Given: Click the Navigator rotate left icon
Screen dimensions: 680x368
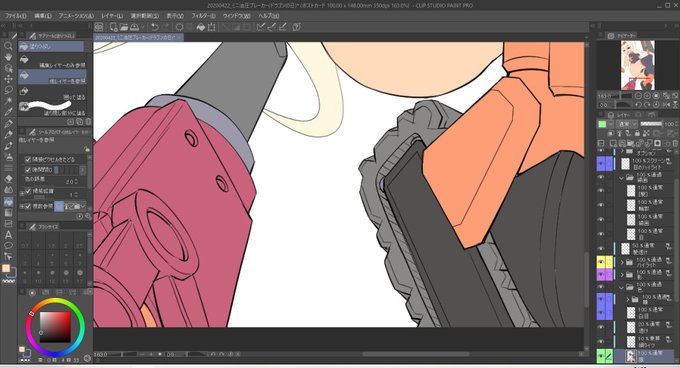Looking at the screenshot, I should (639, 105).
